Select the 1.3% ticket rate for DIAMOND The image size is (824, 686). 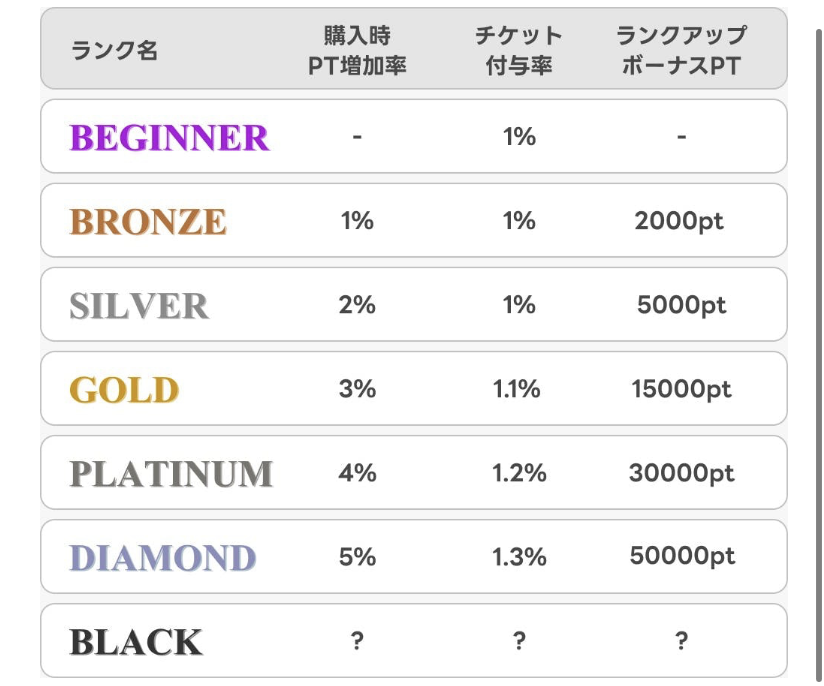point(519,557)
